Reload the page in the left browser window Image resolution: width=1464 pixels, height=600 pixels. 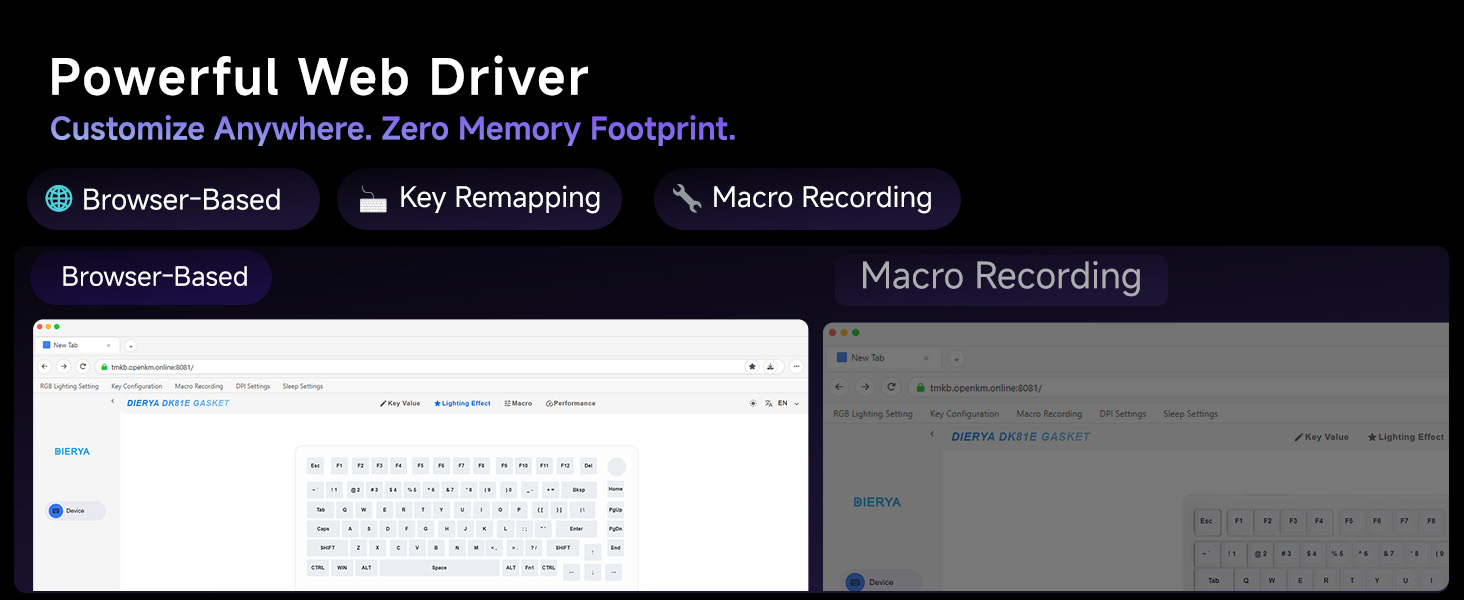click(x=83, y=367)
